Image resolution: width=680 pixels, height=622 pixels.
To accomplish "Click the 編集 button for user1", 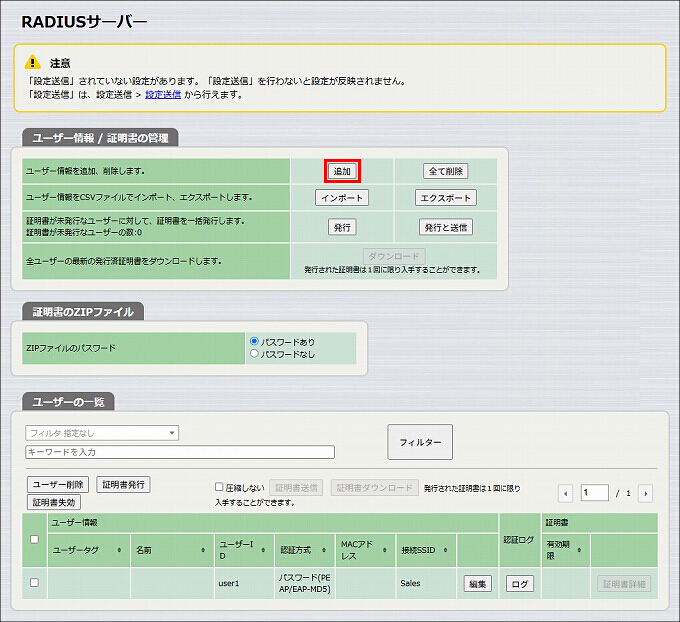I will (477, 584).
